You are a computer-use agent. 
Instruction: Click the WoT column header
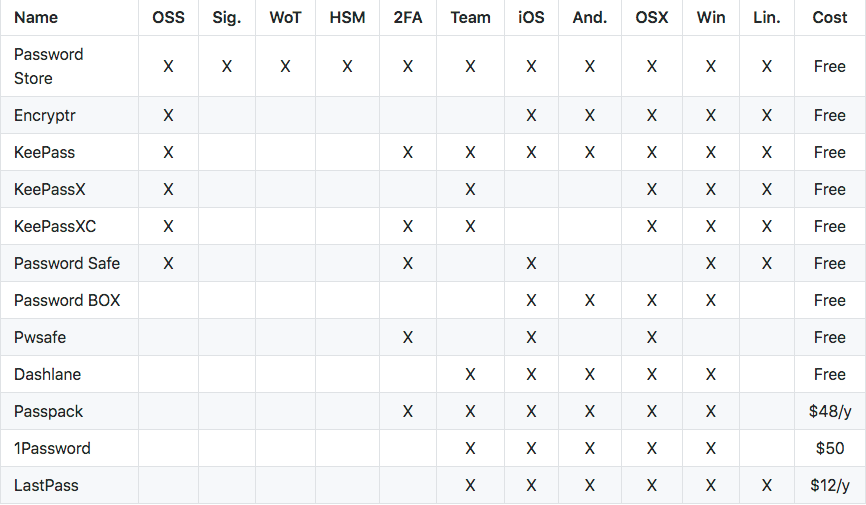click(x=285, y=18)
